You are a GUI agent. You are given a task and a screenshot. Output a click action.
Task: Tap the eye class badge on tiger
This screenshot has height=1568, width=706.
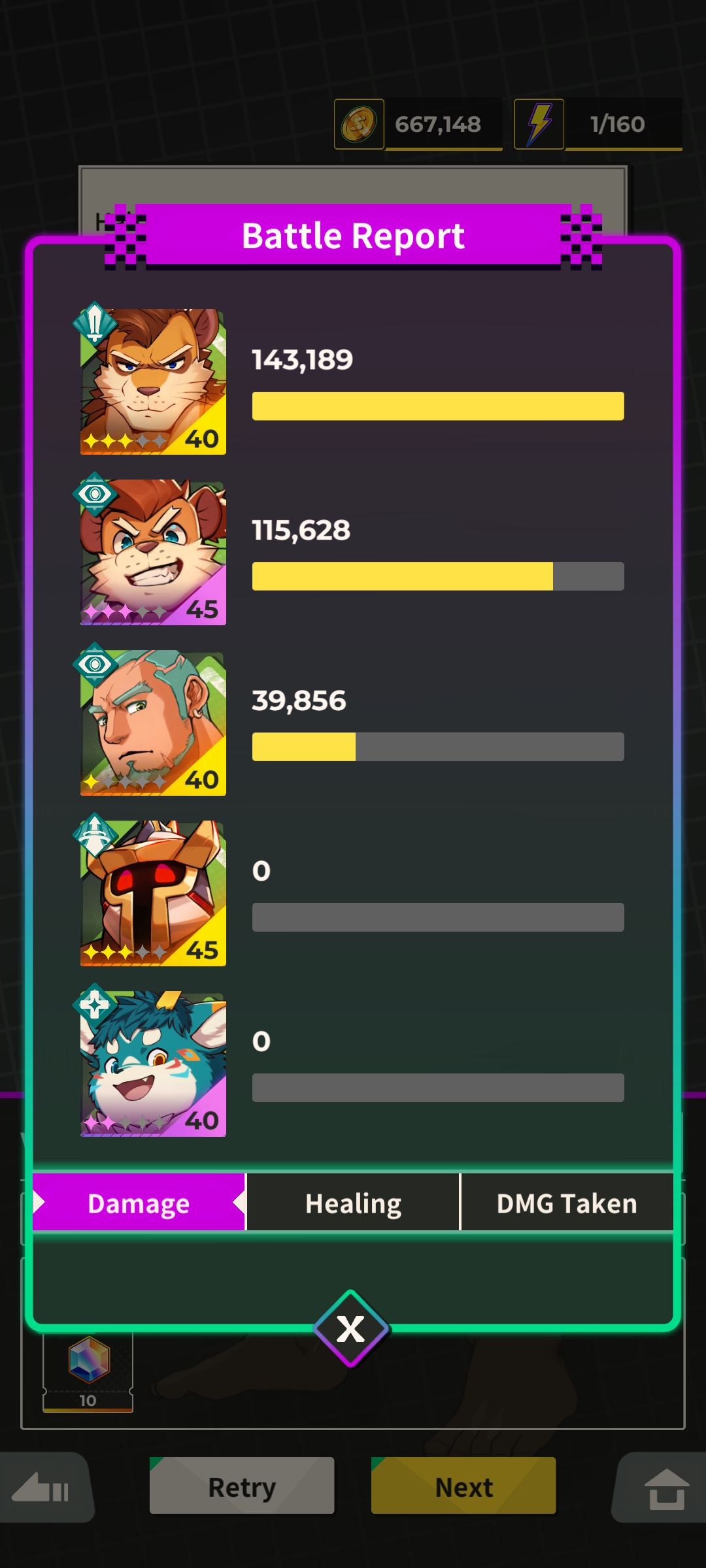coord(95,494)
